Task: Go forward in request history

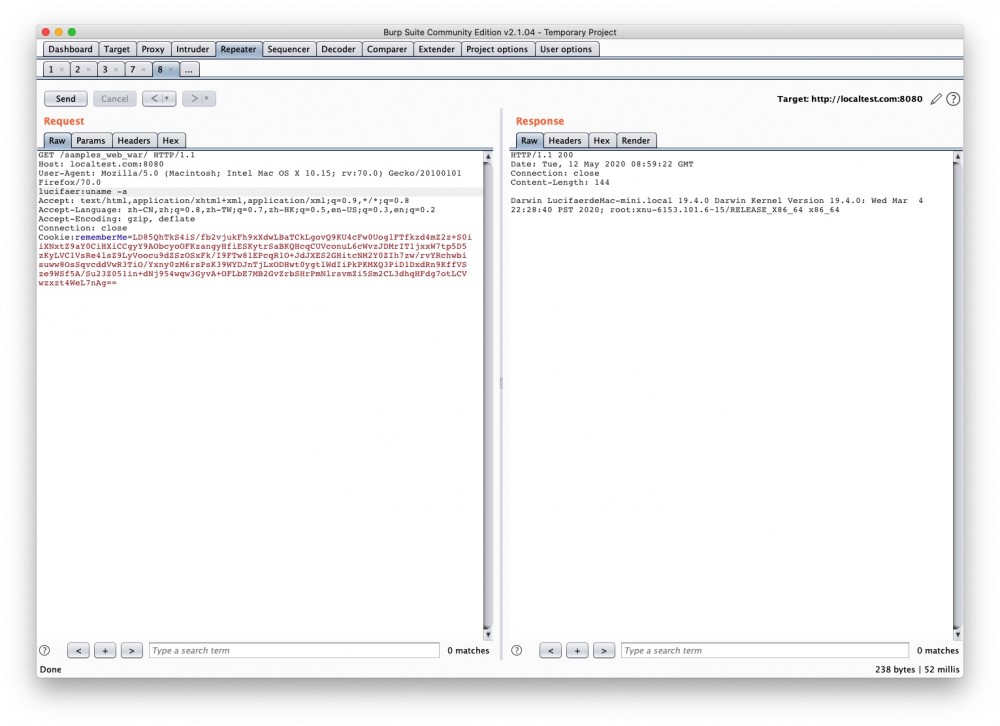Action: pyautogui.click(x=194, y=99)
